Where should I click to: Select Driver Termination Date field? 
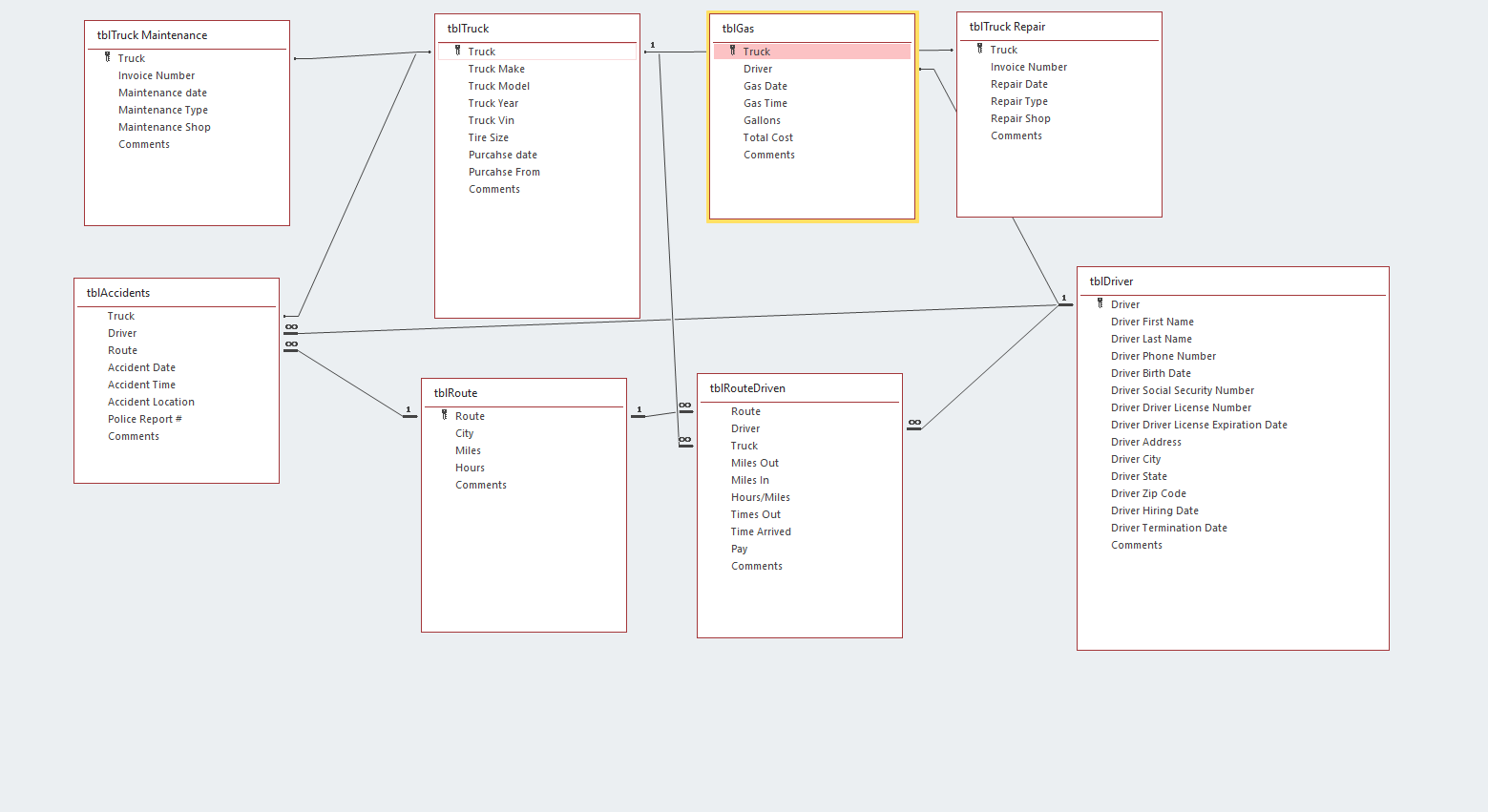[x=1168, y=528]
